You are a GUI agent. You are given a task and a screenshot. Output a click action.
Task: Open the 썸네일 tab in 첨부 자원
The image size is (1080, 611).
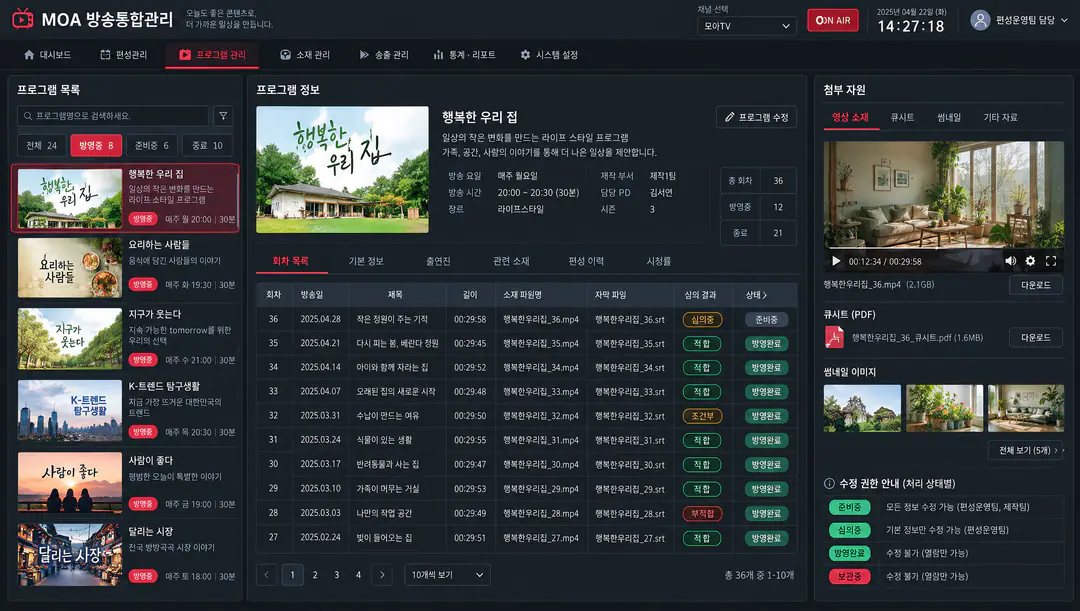pos(948,117)
